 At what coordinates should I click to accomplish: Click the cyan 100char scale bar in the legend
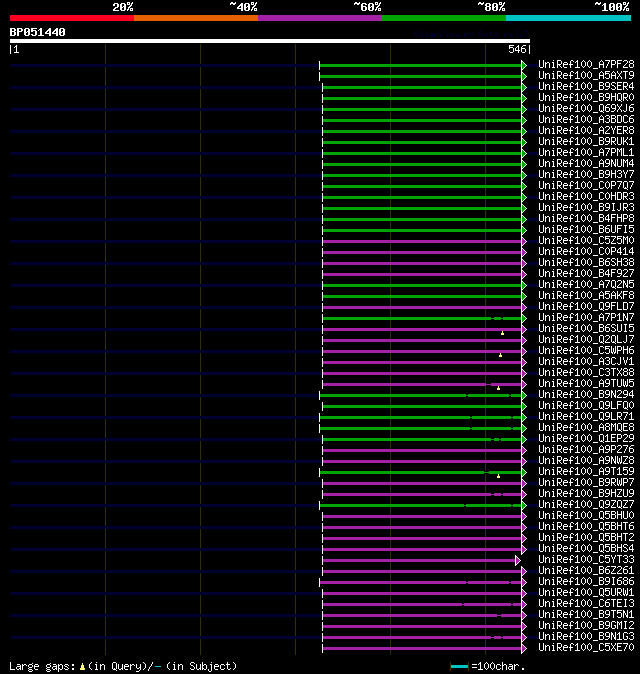[459, 667]
